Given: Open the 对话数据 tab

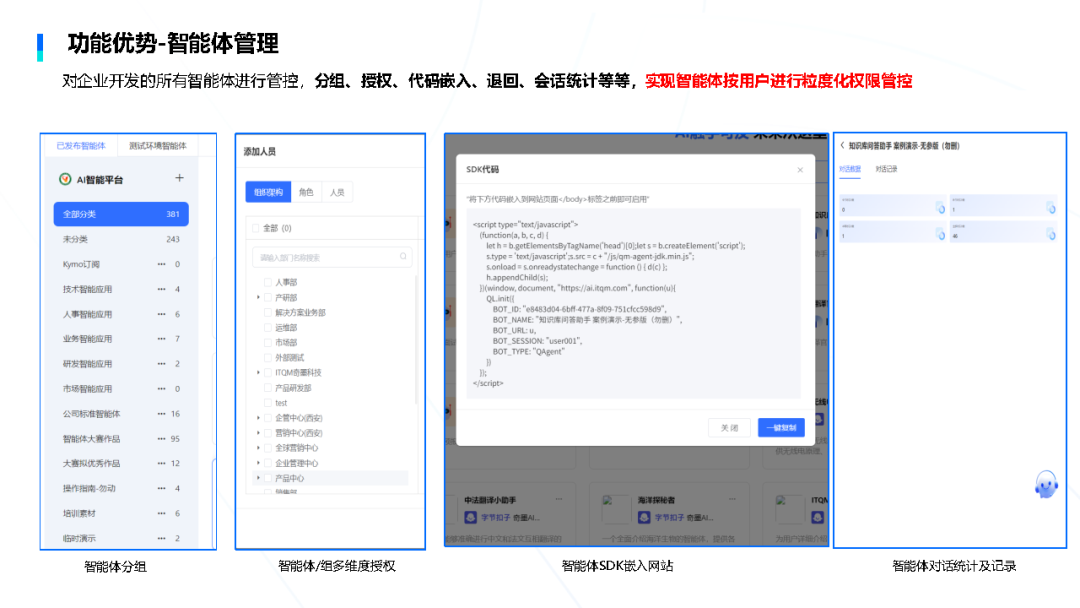Looking at the screenshot, I should pos(850,169).
